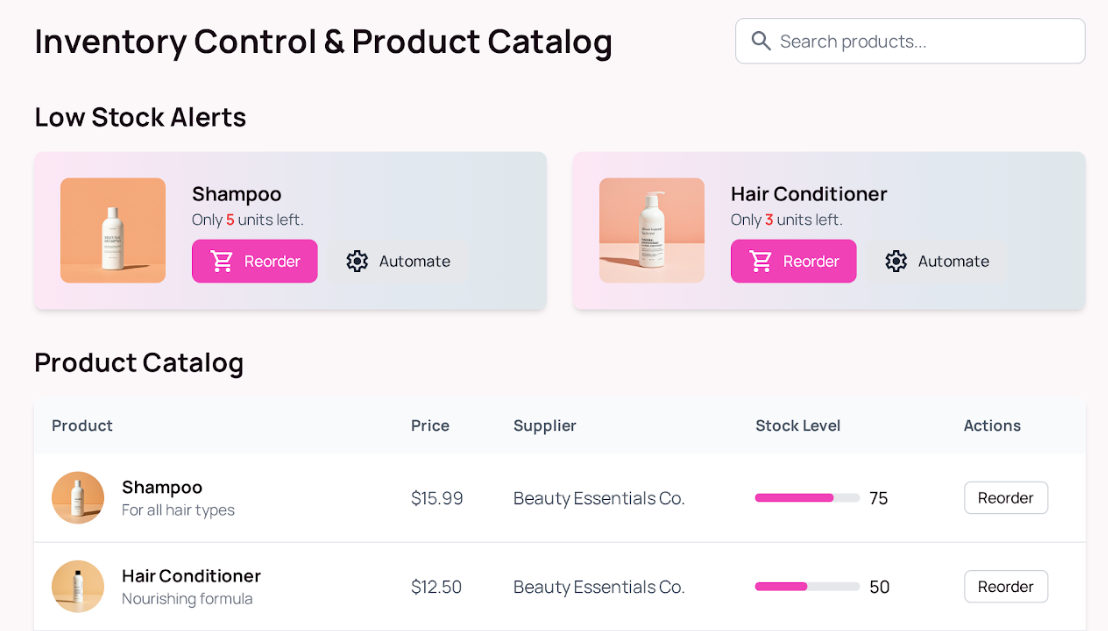Reorder Hair Conditioner from low stock alert
This screenshot has height=631, width=1108.
point(794,261)
